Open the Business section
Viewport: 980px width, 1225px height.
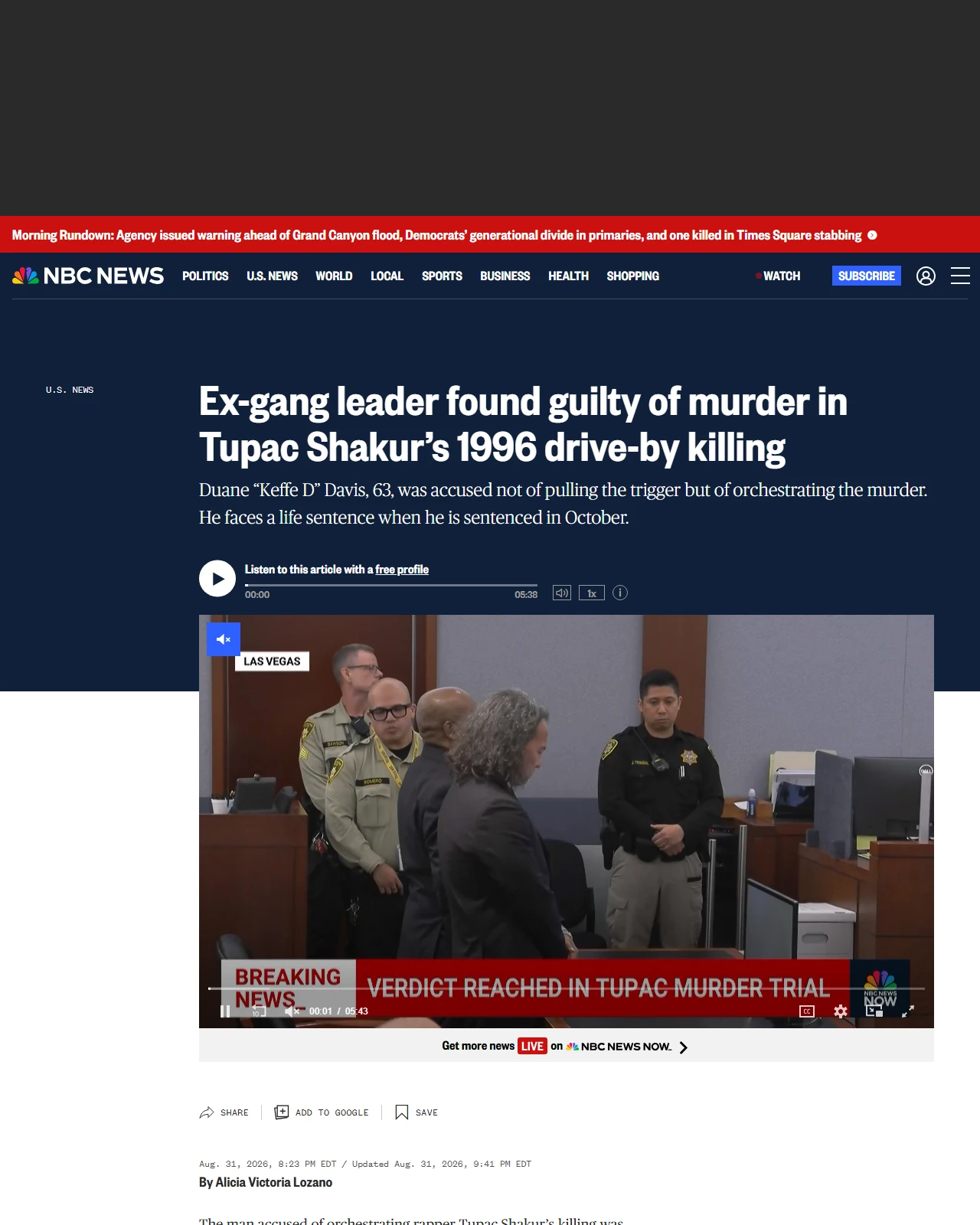coord(505,276)
